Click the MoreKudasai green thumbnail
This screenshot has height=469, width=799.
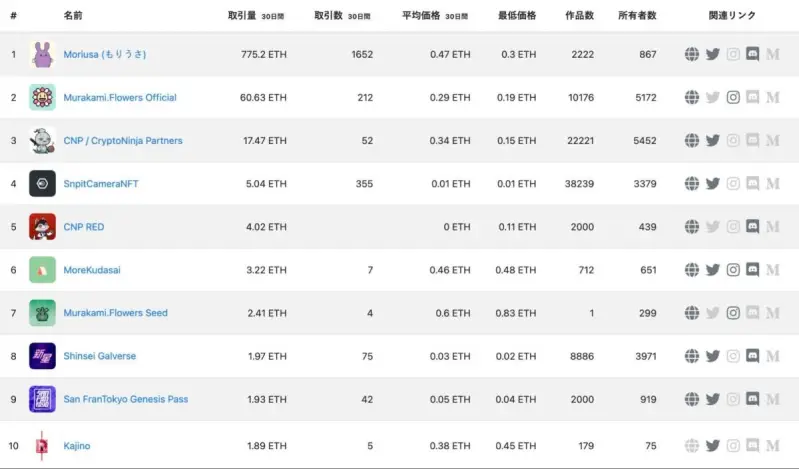(x=42, y=270)
